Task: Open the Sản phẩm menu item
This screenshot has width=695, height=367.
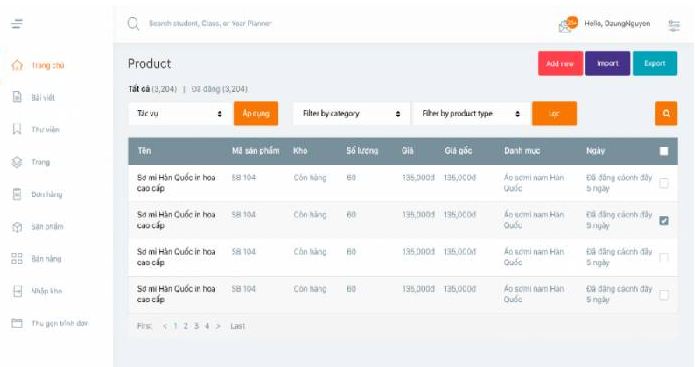Action: point(47,226)
